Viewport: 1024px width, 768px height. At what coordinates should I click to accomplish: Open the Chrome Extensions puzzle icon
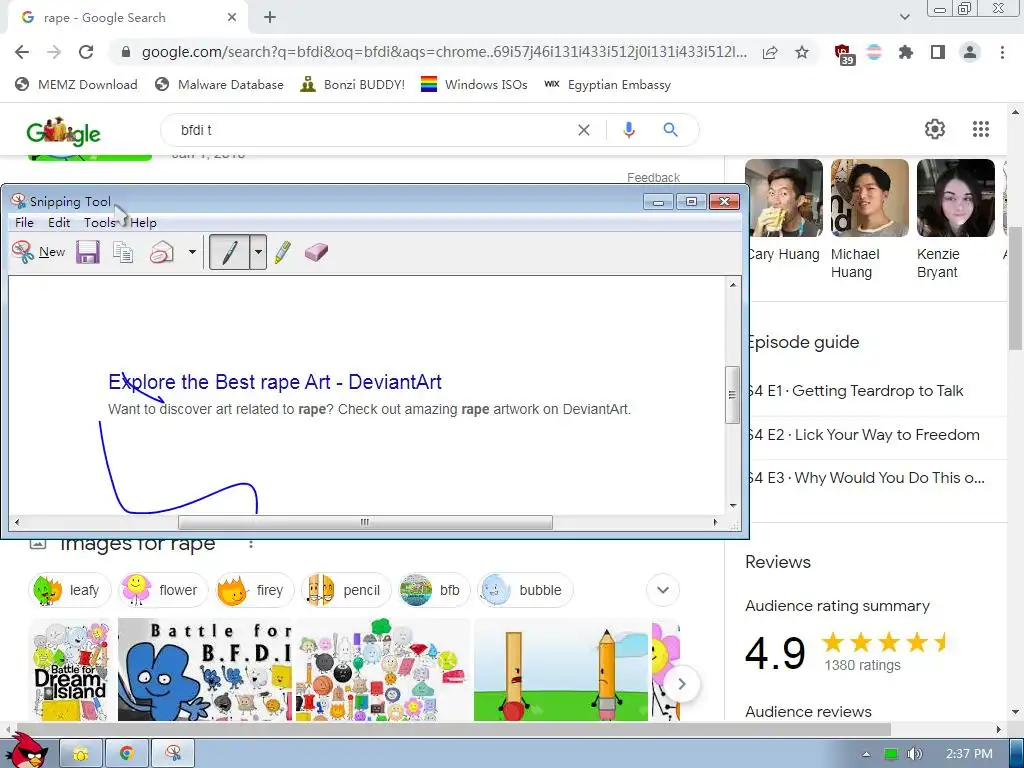tap(906, 52)
